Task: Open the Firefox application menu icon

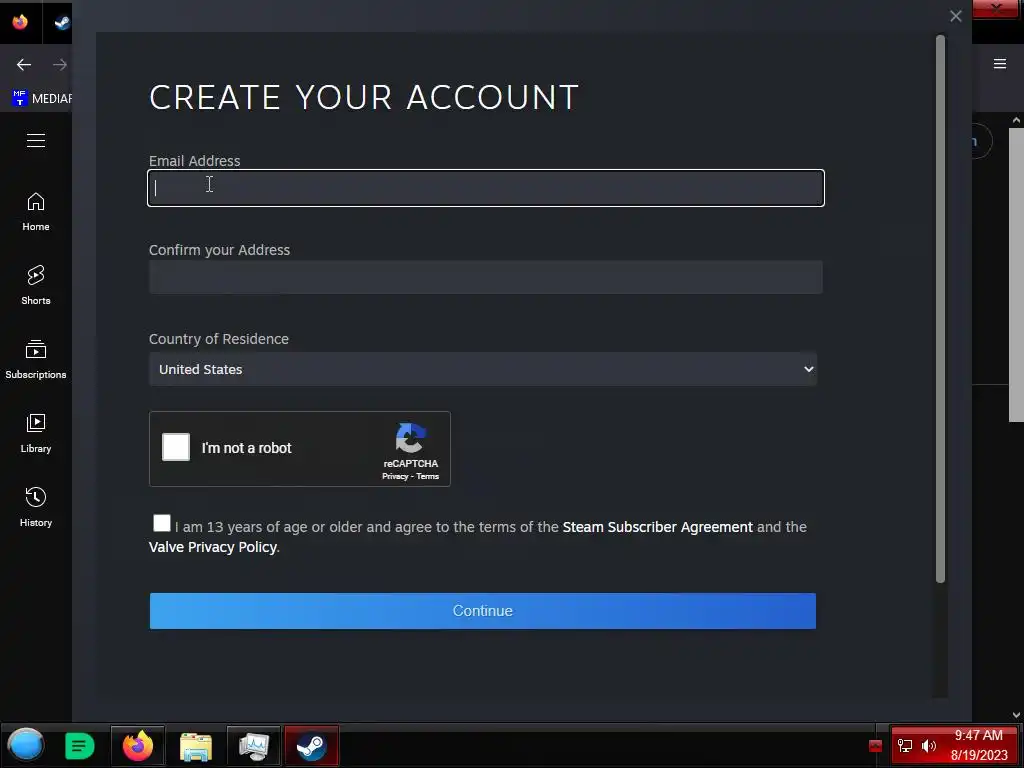Action: tap(1000, 64)
